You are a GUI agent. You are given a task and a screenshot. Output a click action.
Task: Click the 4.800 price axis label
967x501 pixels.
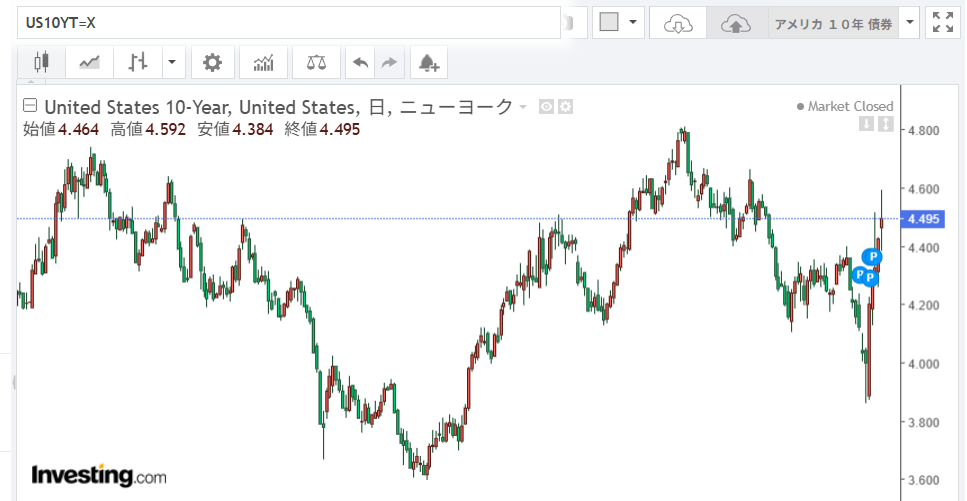pos(923,130)
